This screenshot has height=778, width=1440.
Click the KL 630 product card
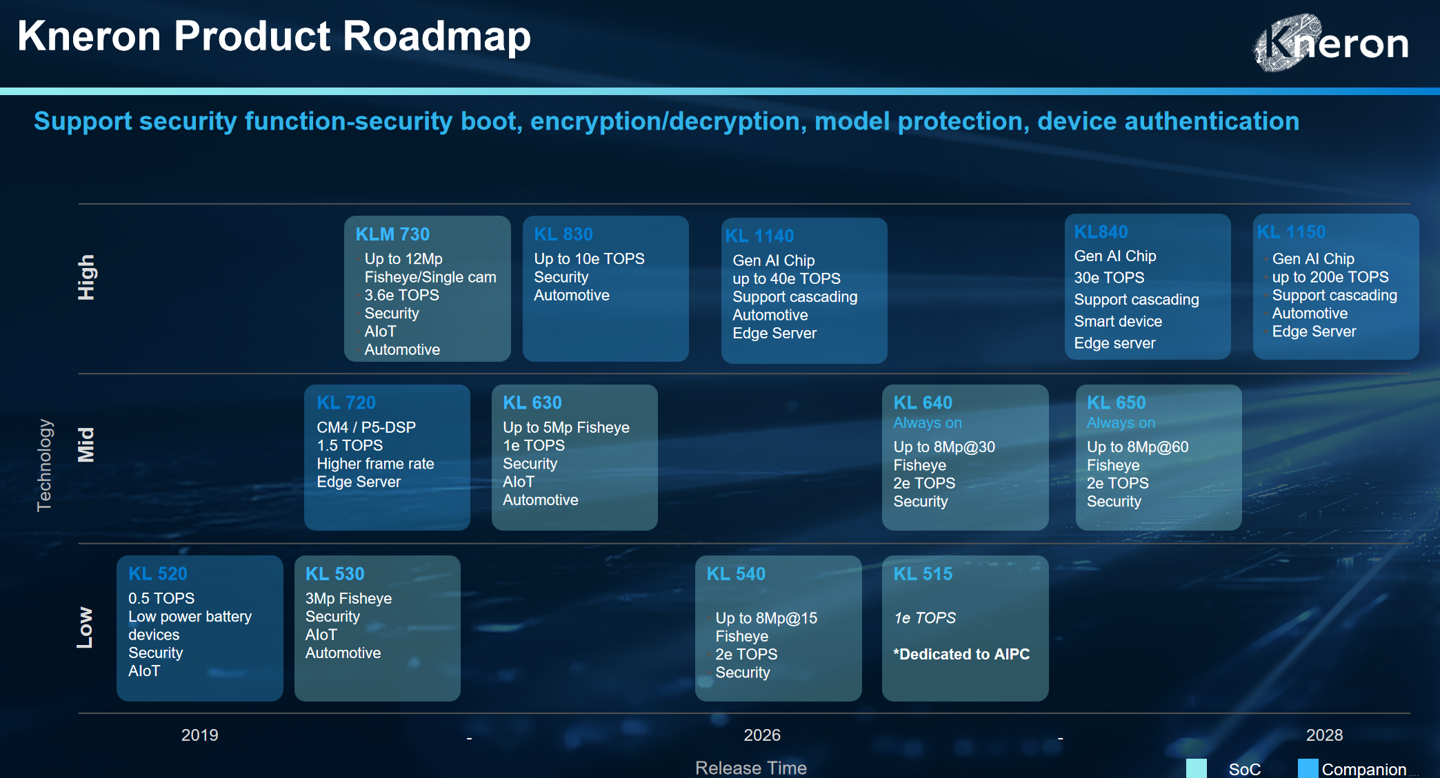(574, 457)
